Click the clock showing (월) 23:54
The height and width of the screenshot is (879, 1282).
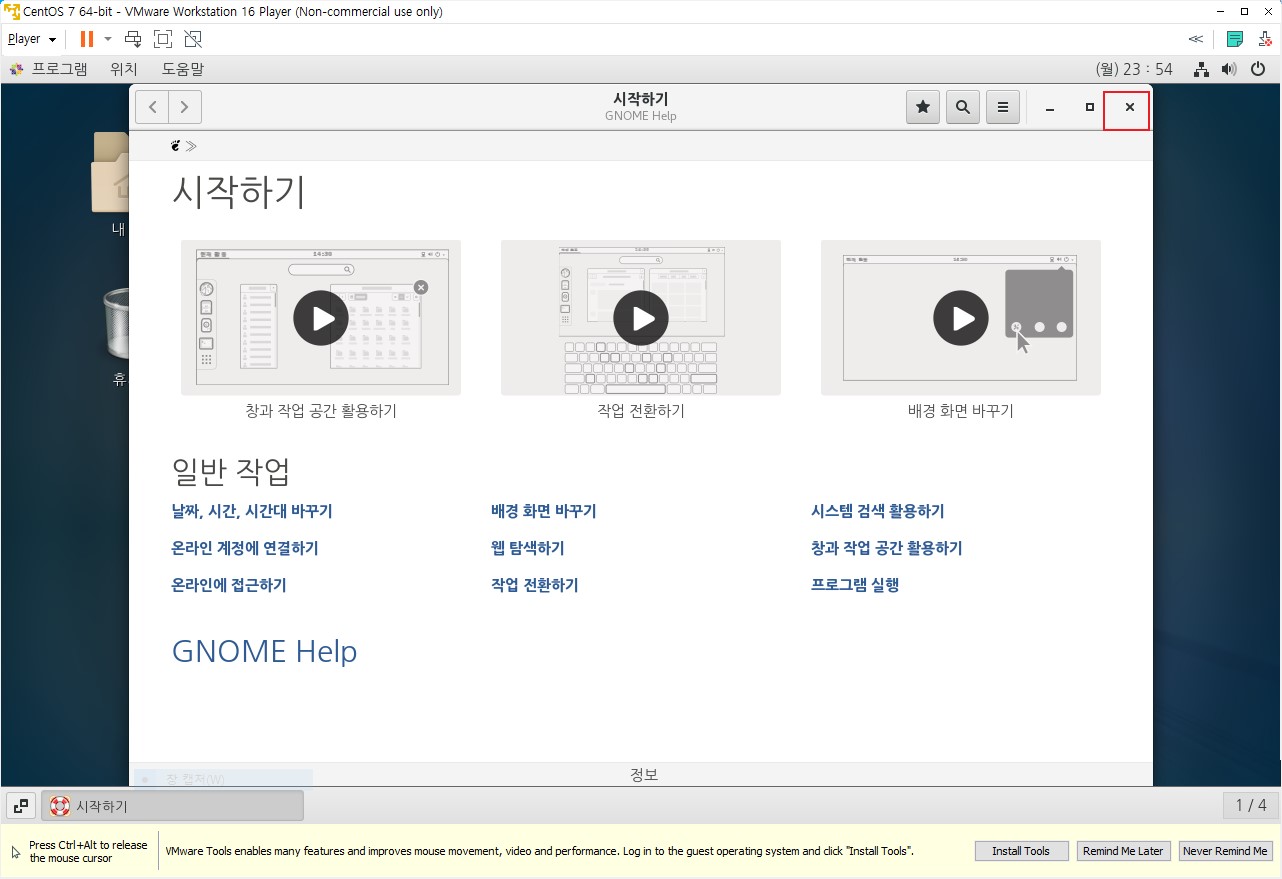tap(1135, 69)
